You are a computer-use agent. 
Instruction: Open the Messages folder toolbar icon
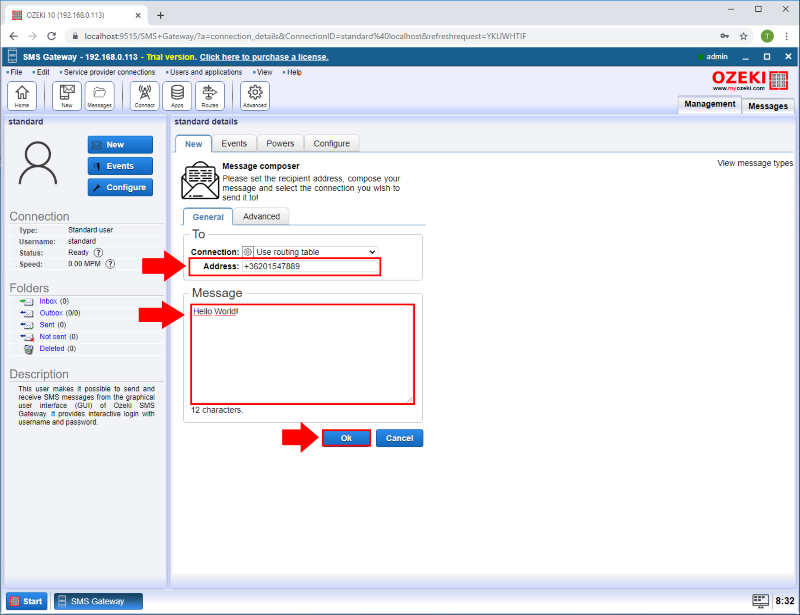99,95
